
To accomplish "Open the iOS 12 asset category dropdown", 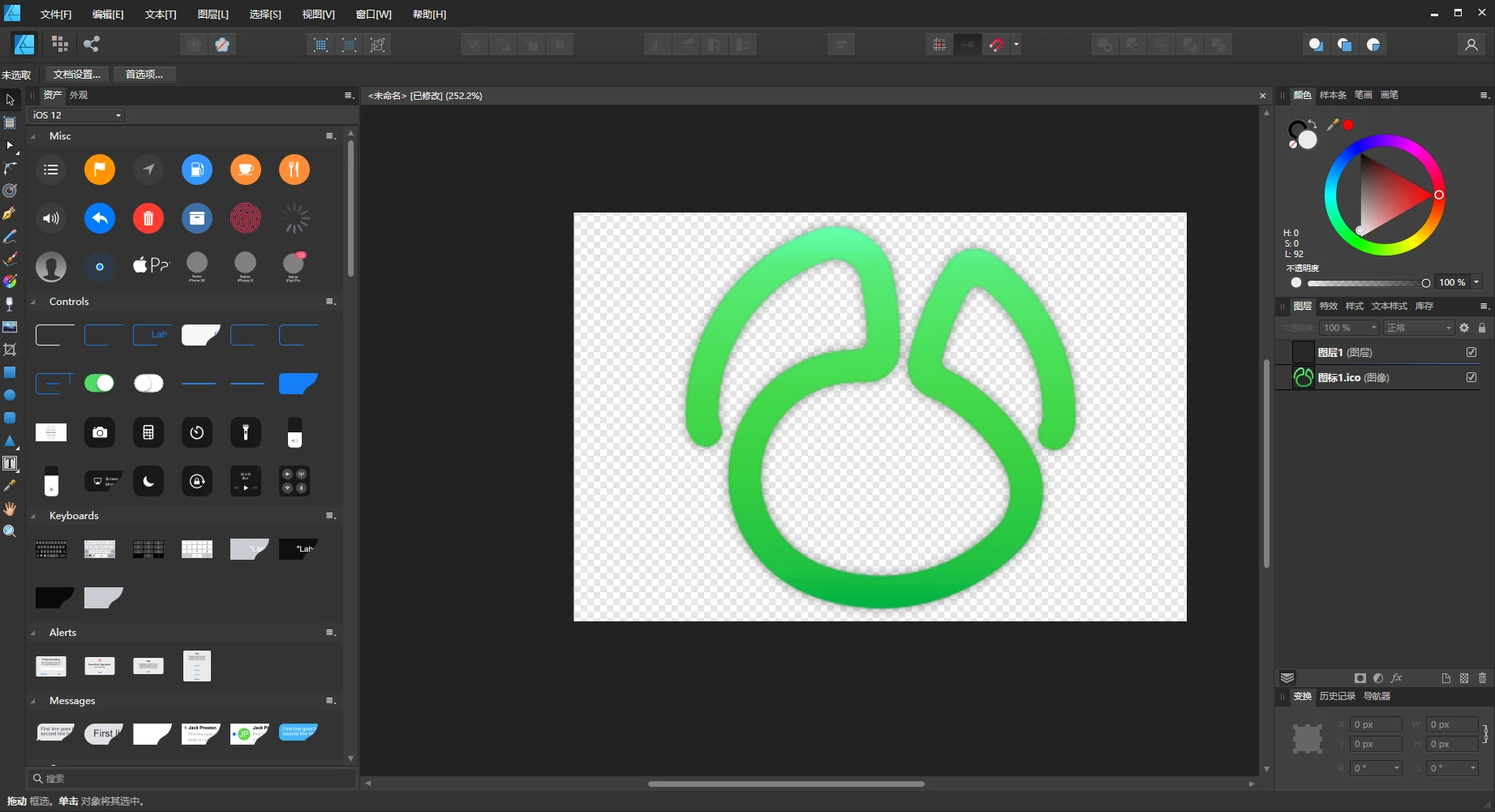I will point(77,115).
